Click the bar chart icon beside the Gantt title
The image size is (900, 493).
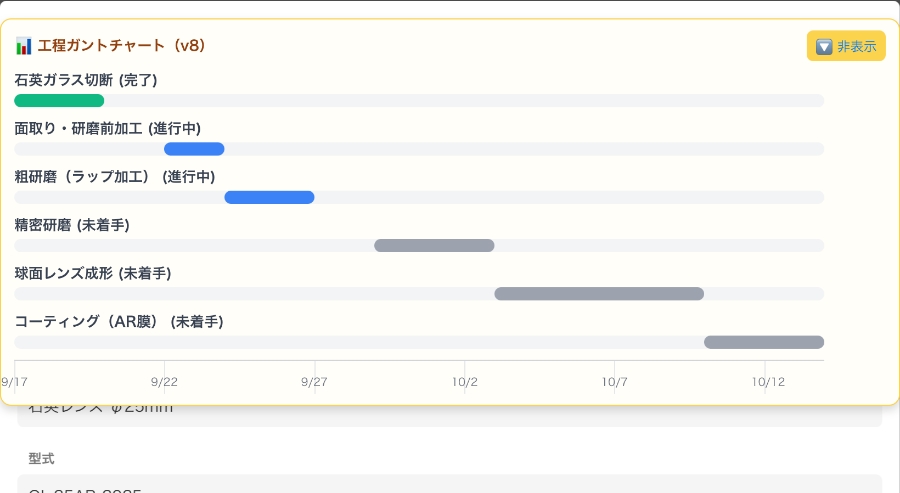(x=24, y=46)
